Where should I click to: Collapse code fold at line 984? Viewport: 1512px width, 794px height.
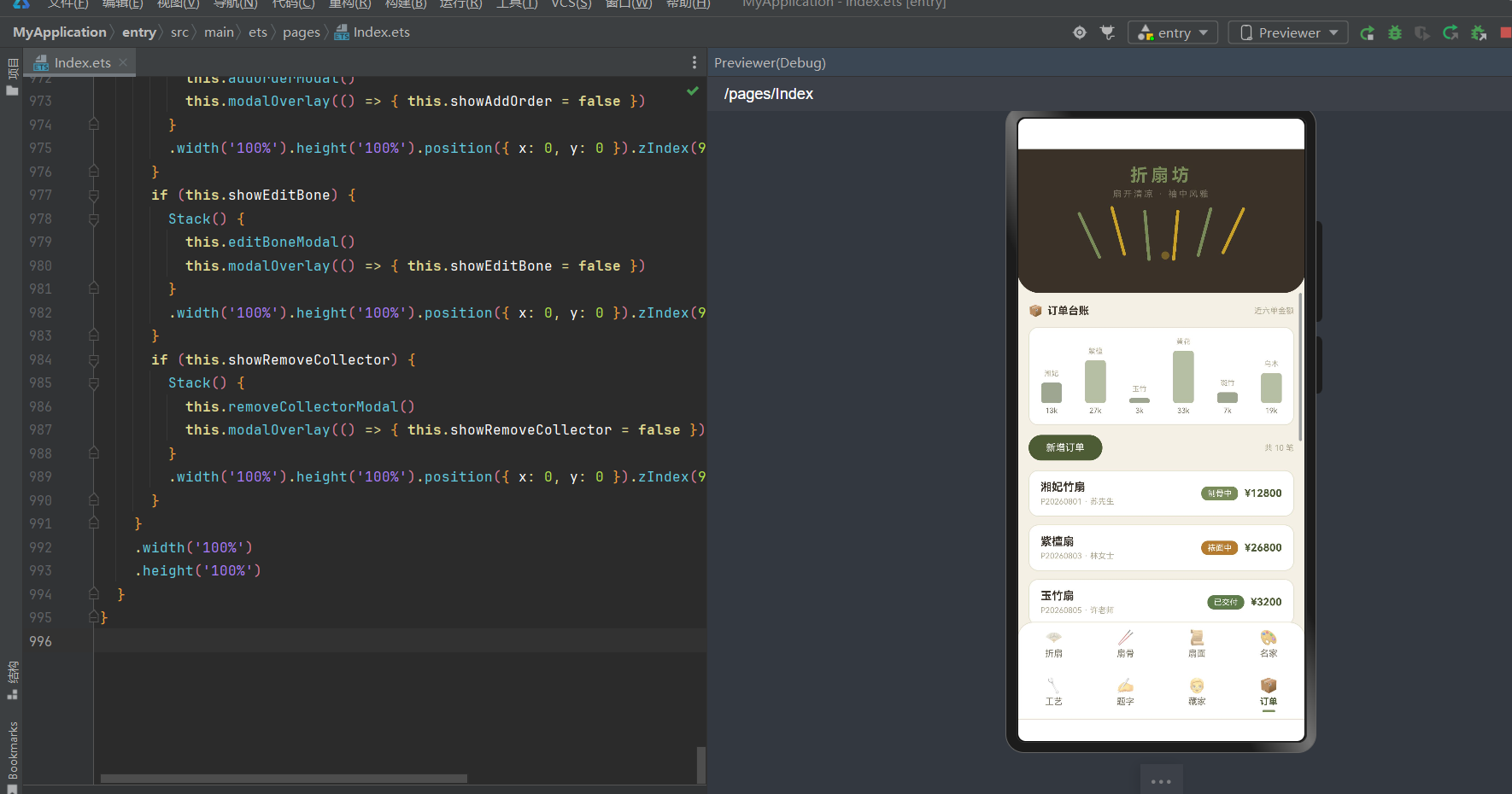point(94,360)
